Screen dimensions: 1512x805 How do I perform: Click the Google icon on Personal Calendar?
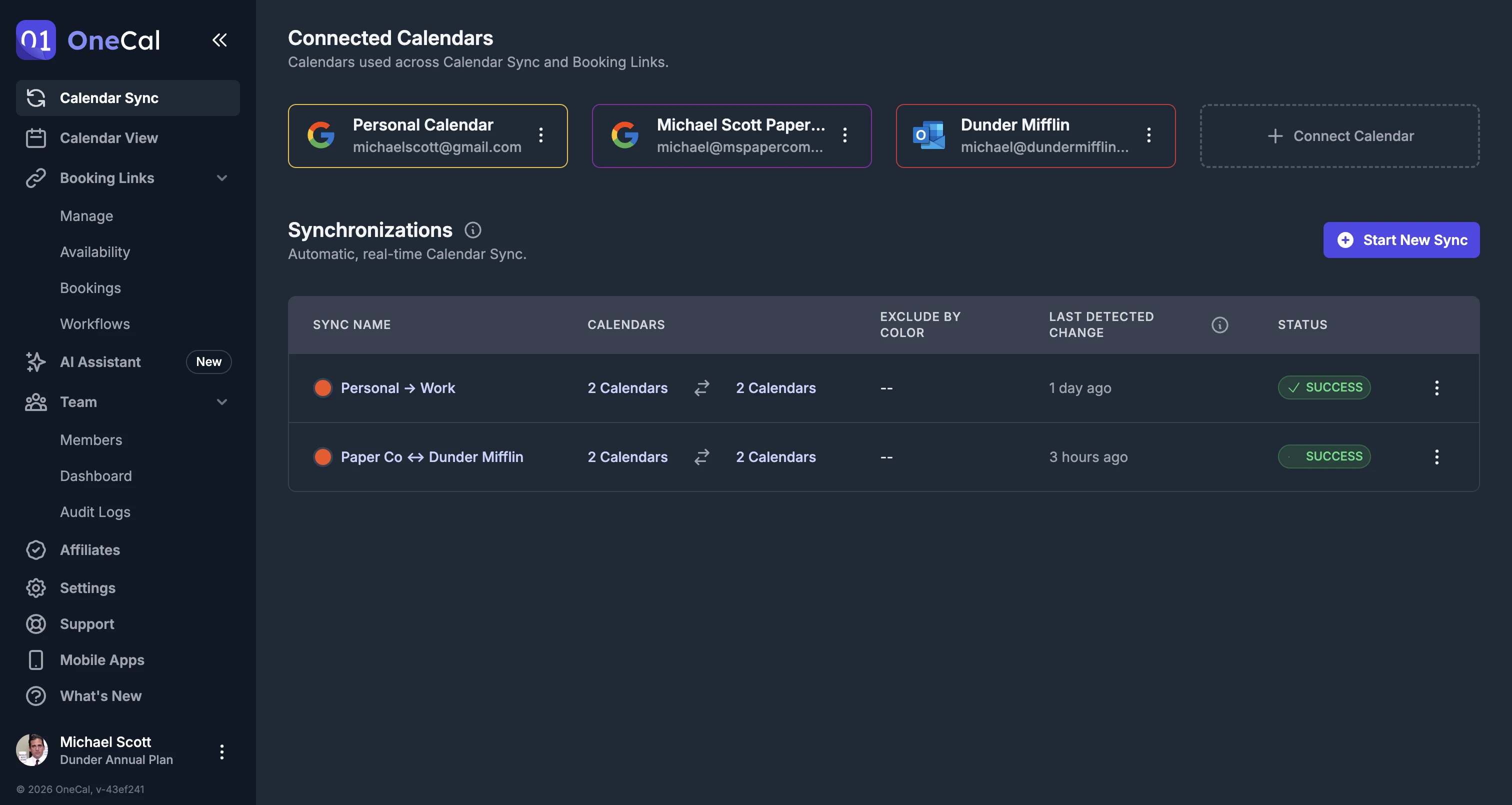pos(321,135)
